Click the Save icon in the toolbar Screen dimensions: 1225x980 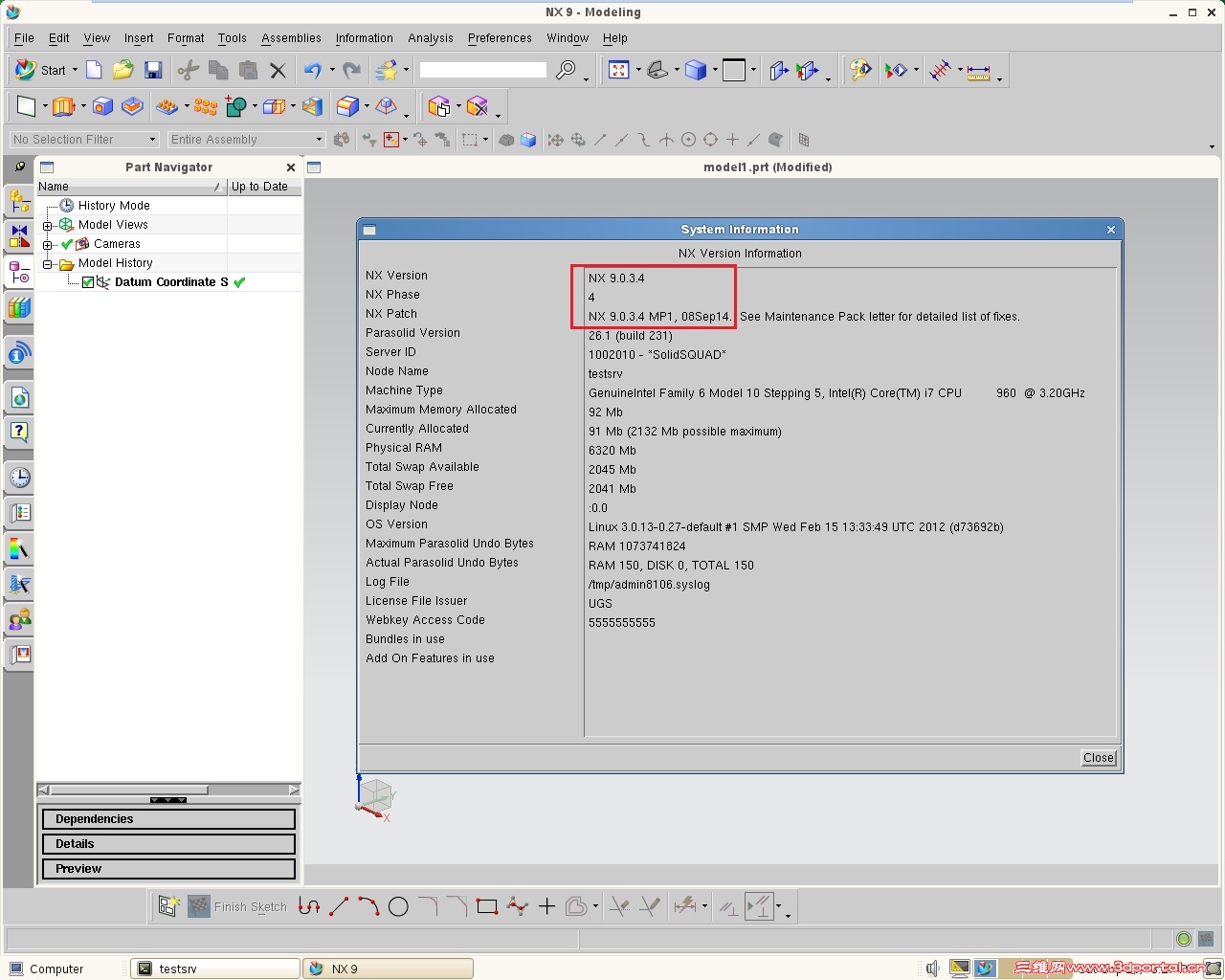coord(153,70)
